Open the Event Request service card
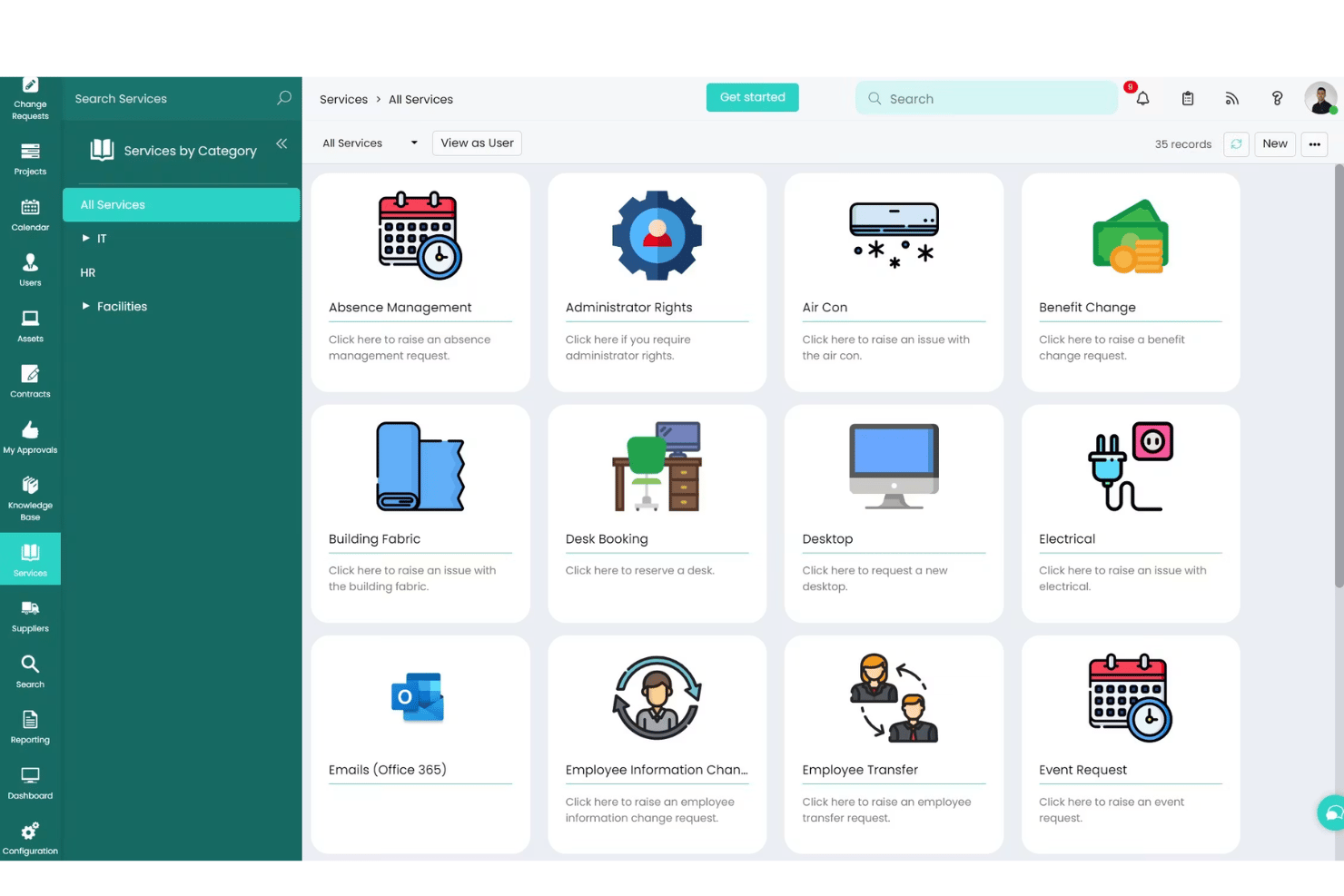This screenshot has height=896, width=1344. point(1131,744)
